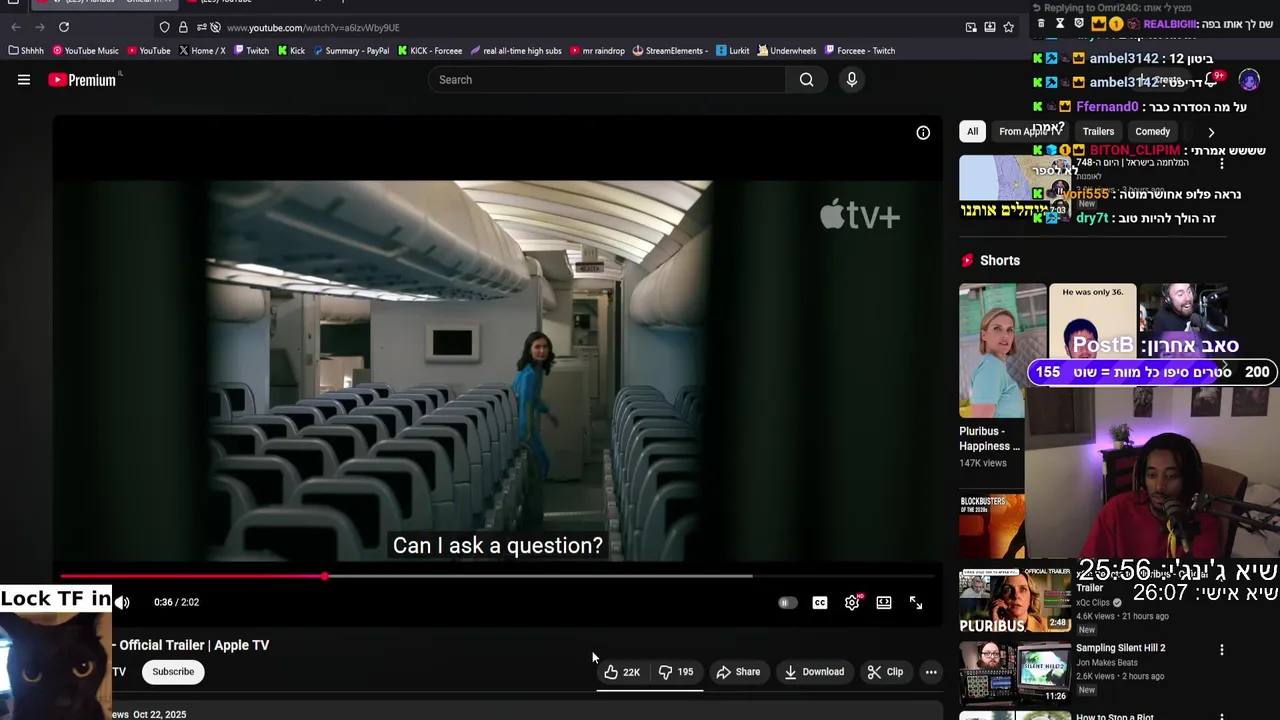
Task: Open Twitch bookmark
Action: pos(251,51)
